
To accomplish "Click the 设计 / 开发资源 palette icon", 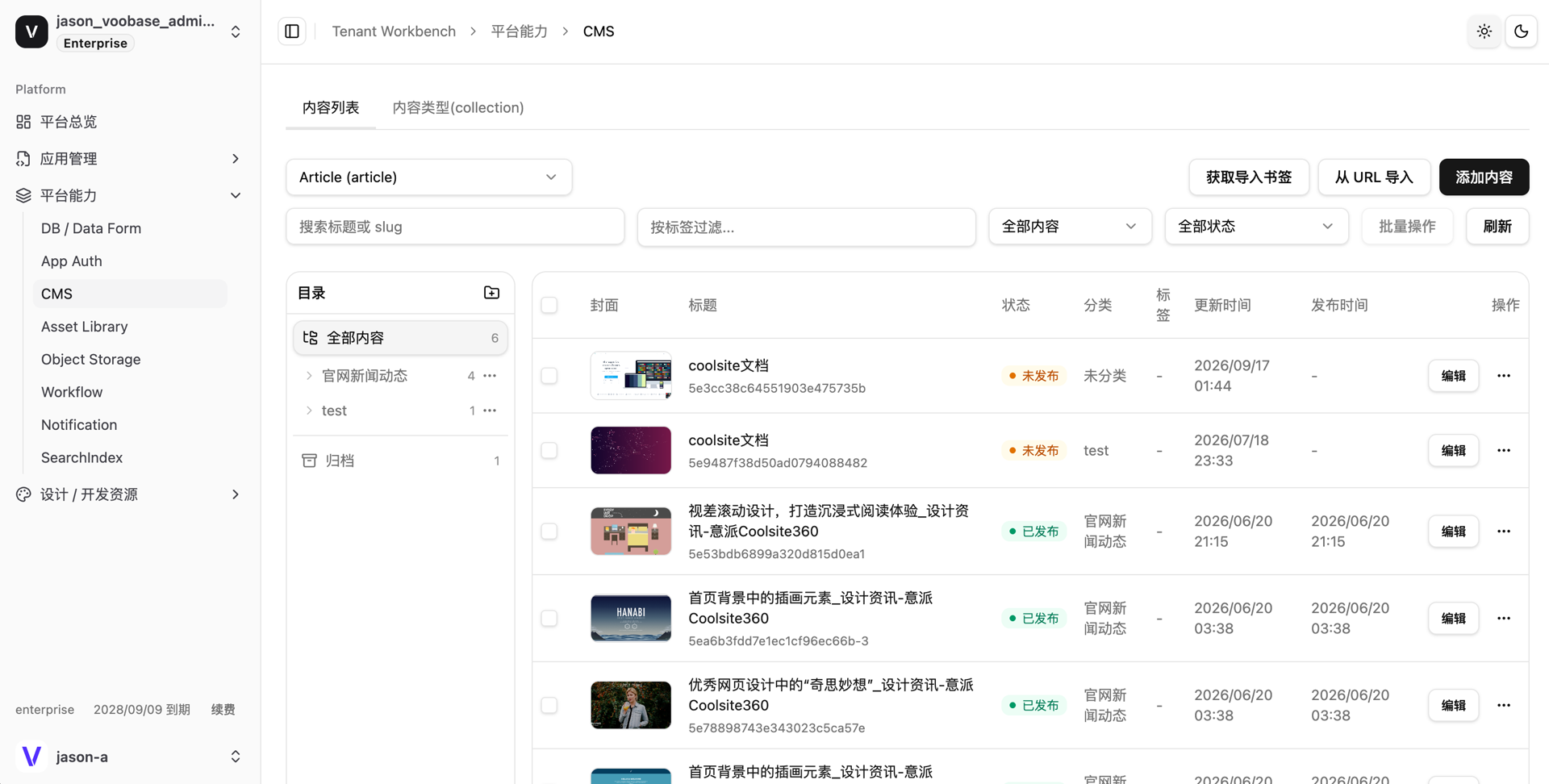I will point(23,494).
